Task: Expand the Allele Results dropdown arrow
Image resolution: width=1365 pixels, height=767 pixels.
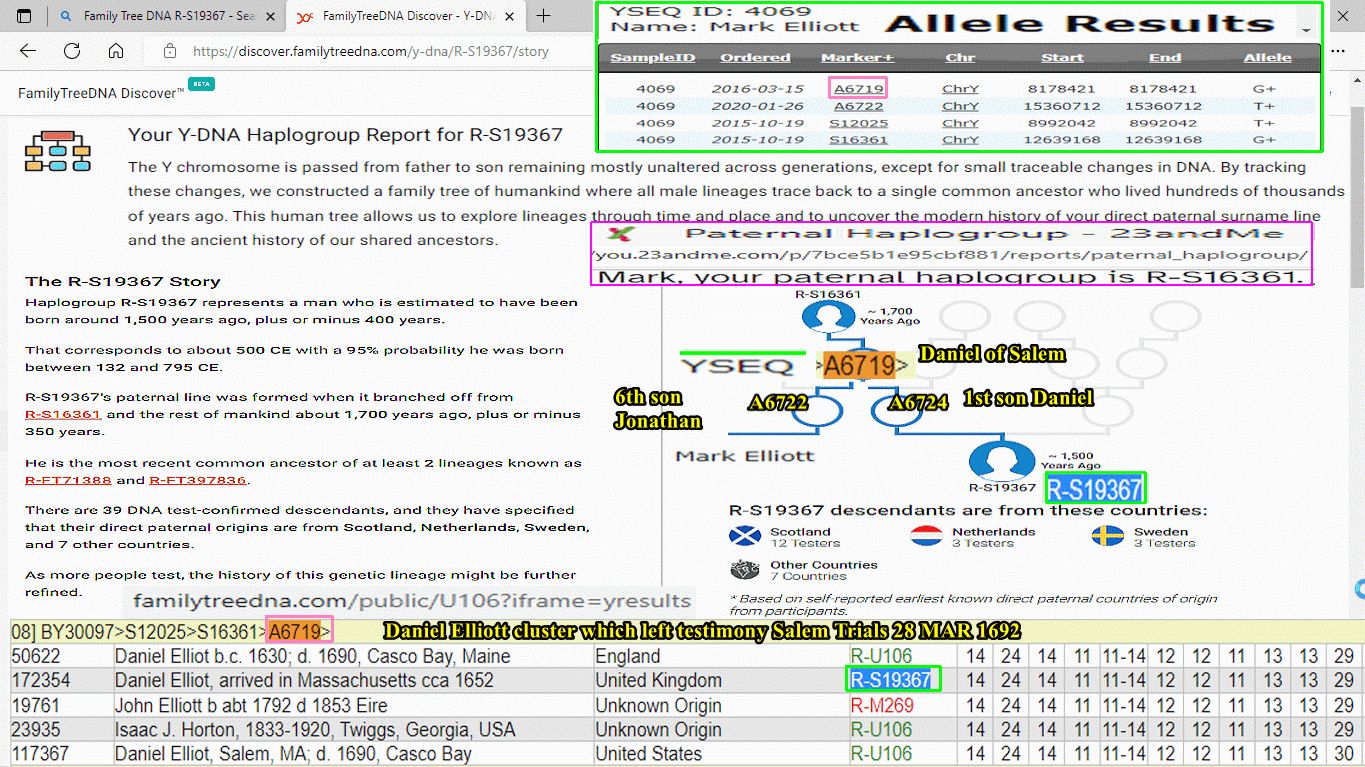Action: pos(1306,31)
